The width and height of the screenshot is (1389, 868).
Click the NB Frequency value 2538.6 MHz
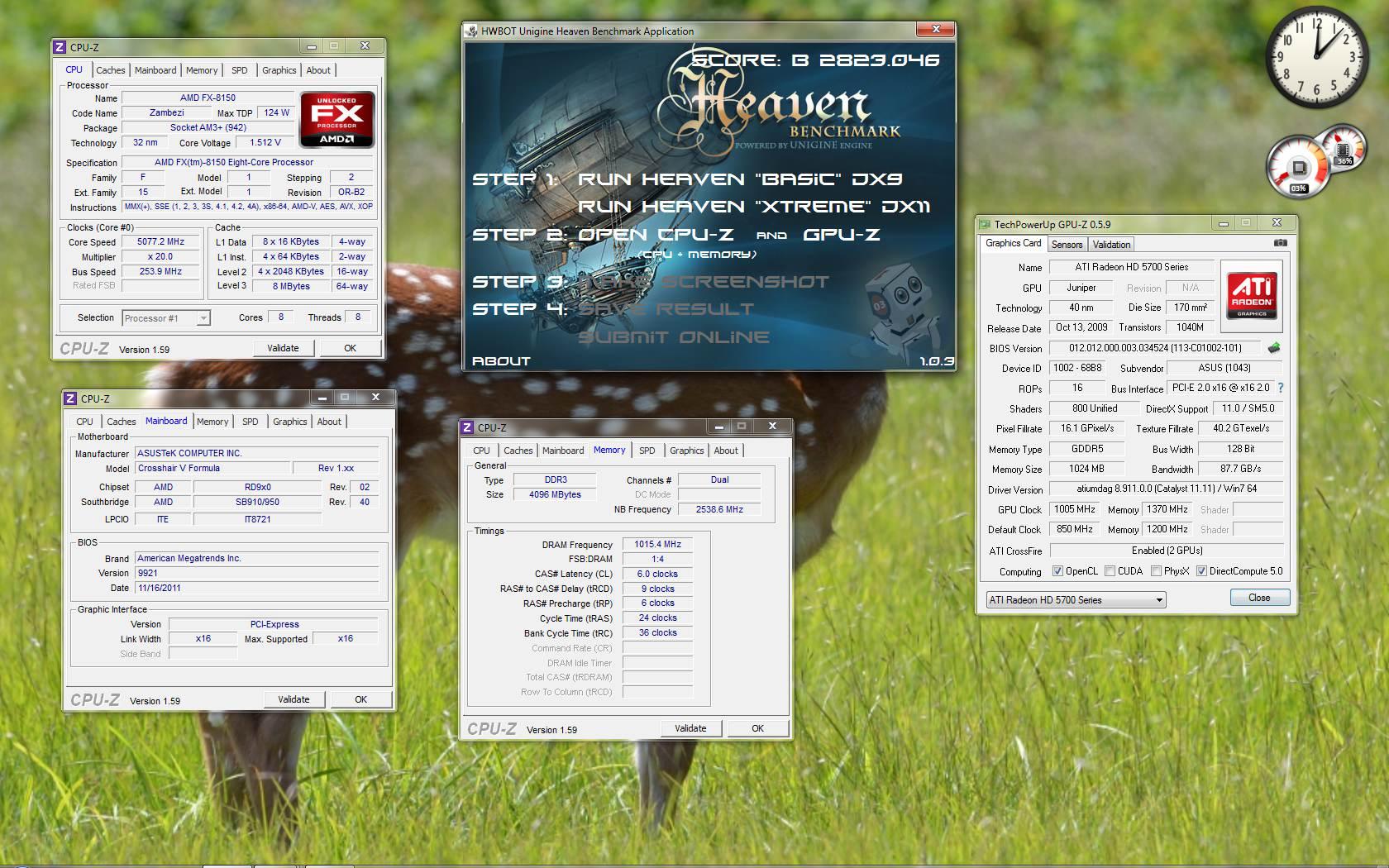[720, 510]
